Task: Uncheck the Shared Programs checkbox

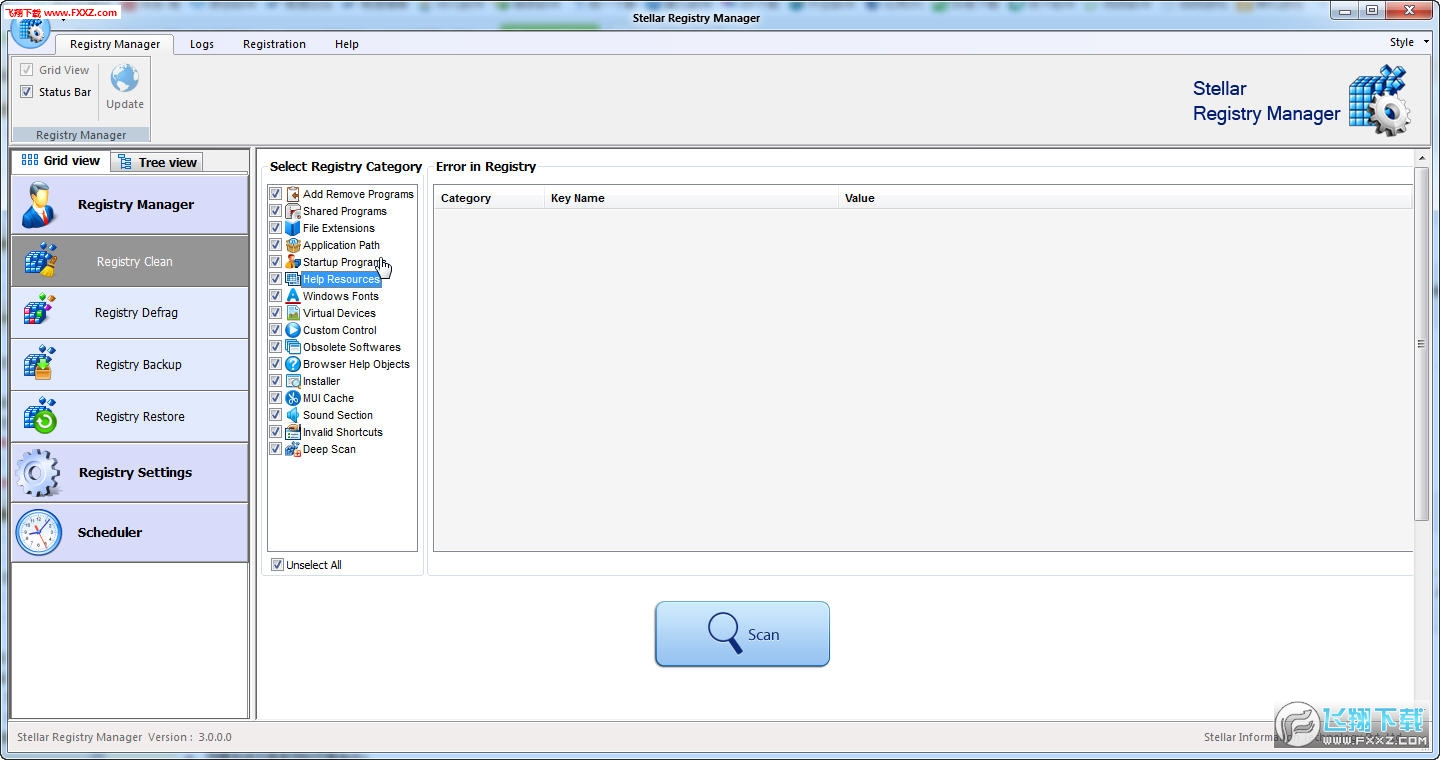Action: tap(276, 211)
